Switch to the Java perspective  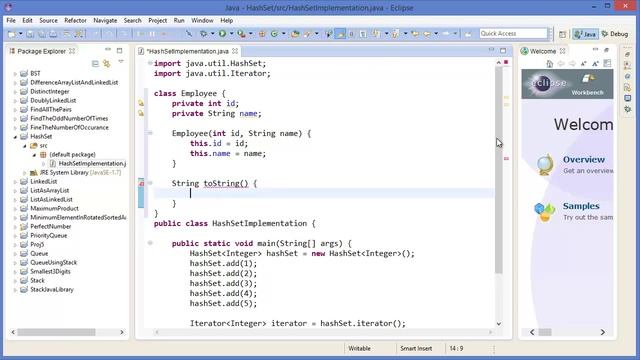585,34
